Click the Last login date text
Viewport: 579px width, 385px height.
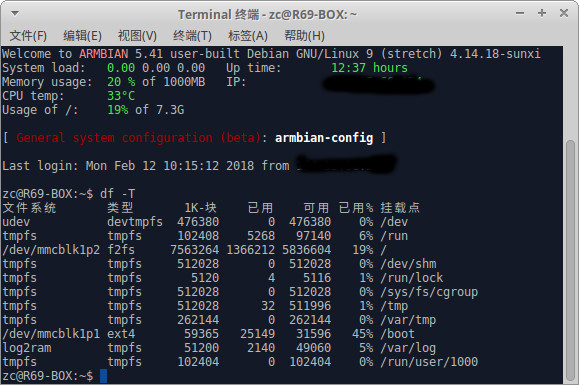(x=170, y=166)
